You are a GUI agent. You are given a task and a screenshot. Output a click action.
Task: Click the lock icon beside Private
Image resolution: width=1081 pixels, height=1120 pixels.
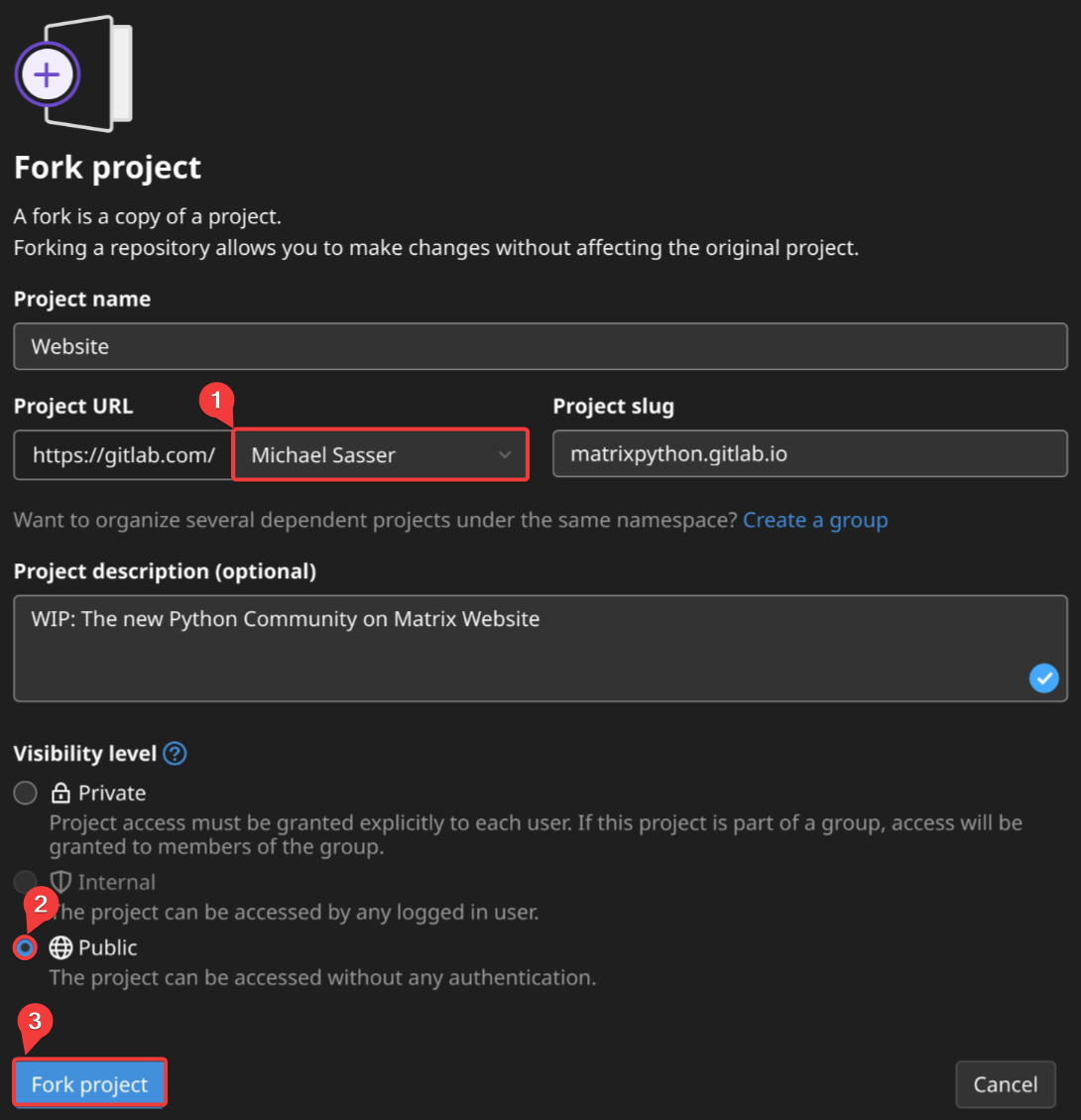60,793
